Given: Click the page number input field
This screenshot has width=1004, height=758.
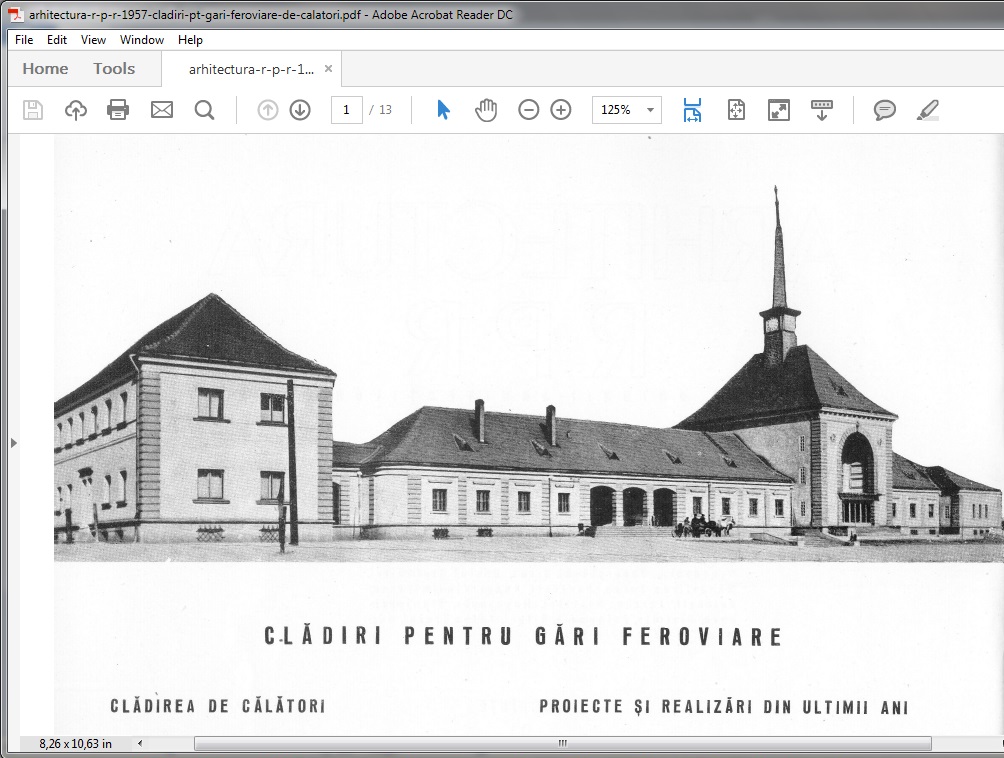Looking at the screenshot, I should pos(346,110).
